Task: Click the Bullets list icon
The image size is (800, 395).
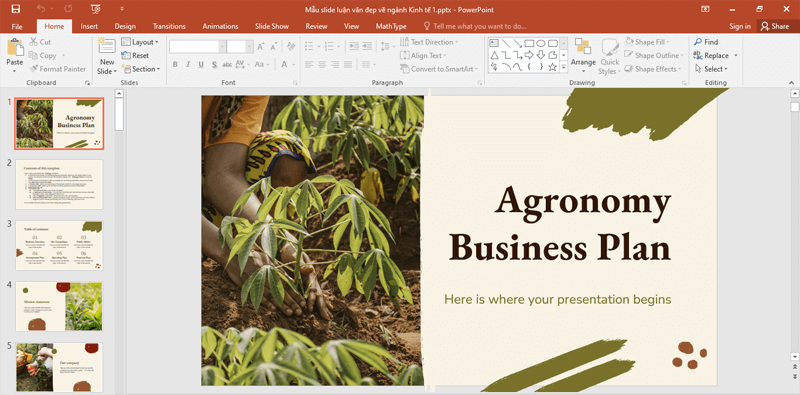Action: (309, 46)
